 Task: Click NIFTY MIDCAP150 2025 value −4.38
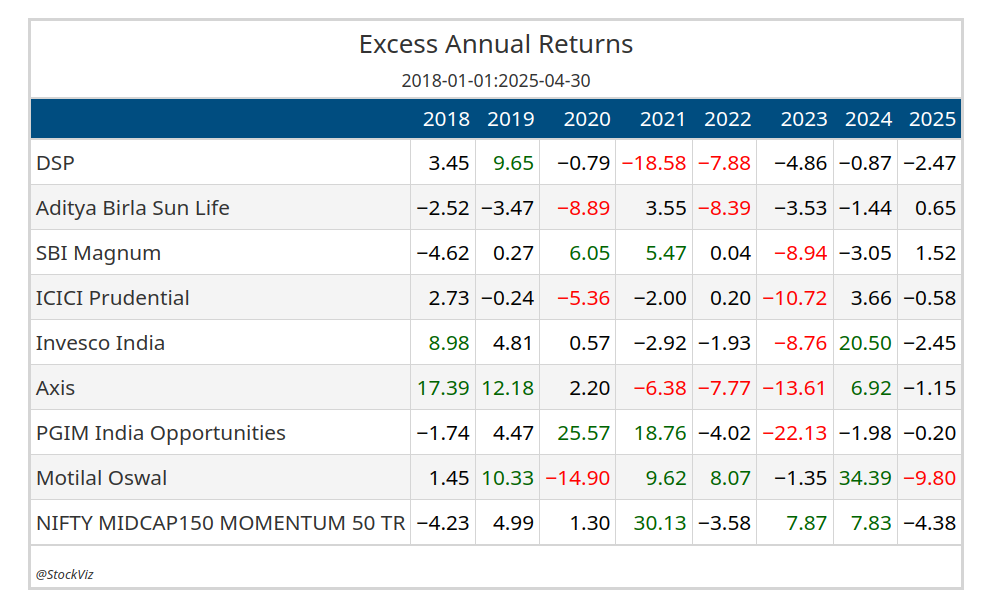[x=929, y=523]
